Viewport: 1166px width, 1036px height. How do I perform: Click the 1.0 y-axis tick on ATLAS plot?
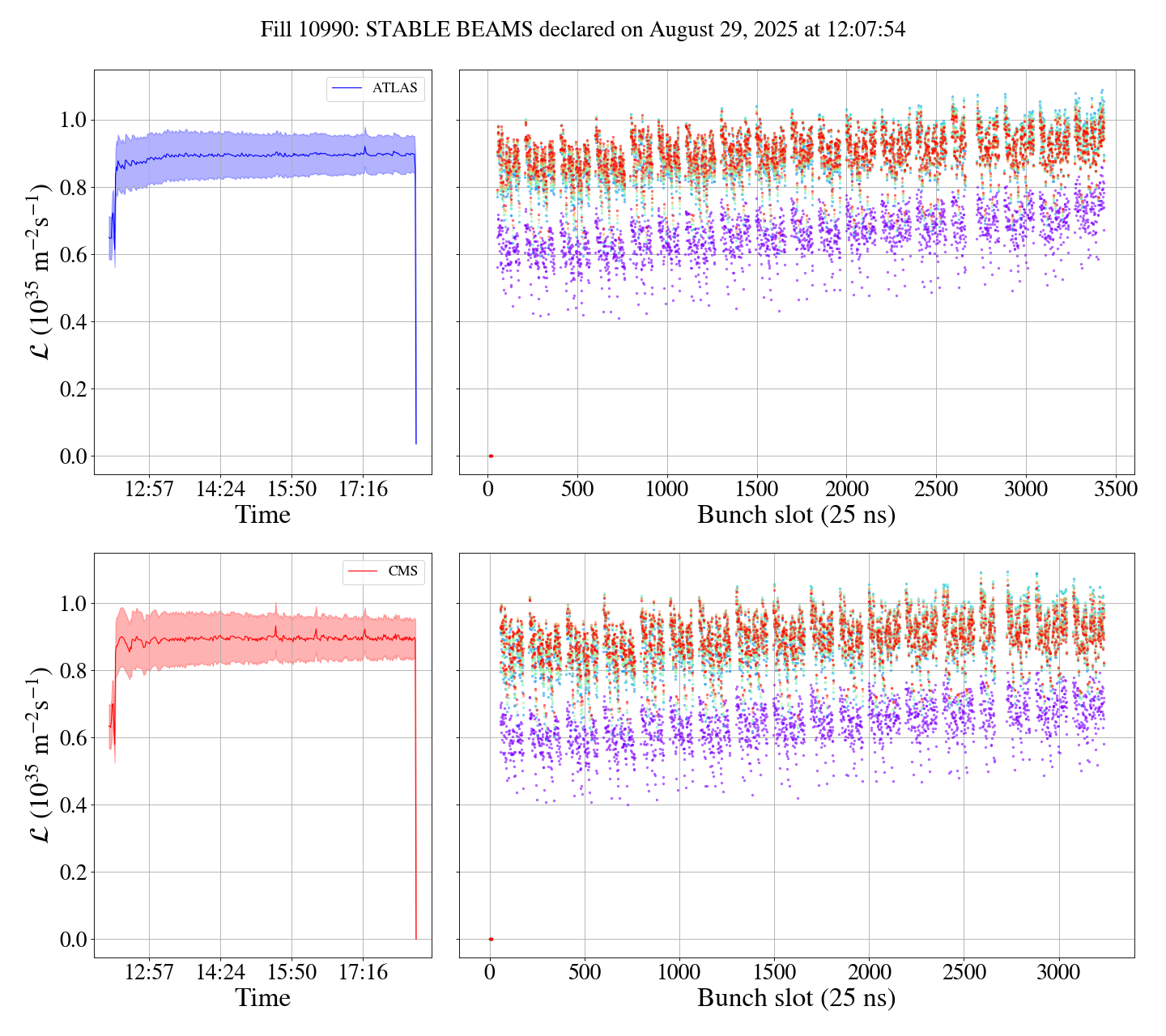[x=74, y=121]
